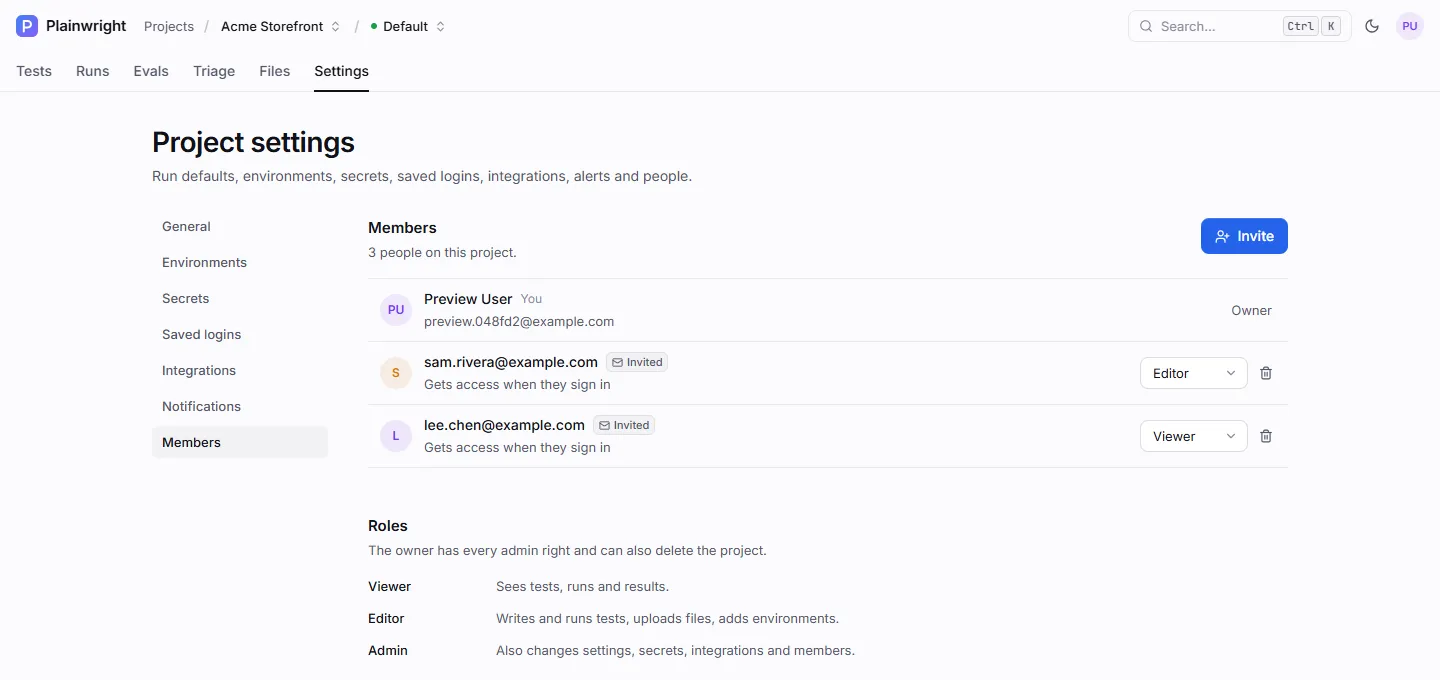Viewport: 1440px width, 680px height.
Task: Click the '3 people on this project.' text
Action: [442, 253]
